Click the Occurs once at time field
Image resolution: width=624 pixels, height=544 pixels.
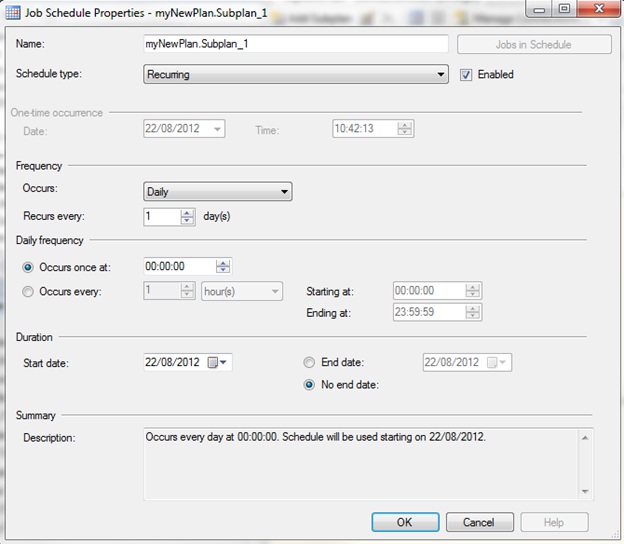178,267
